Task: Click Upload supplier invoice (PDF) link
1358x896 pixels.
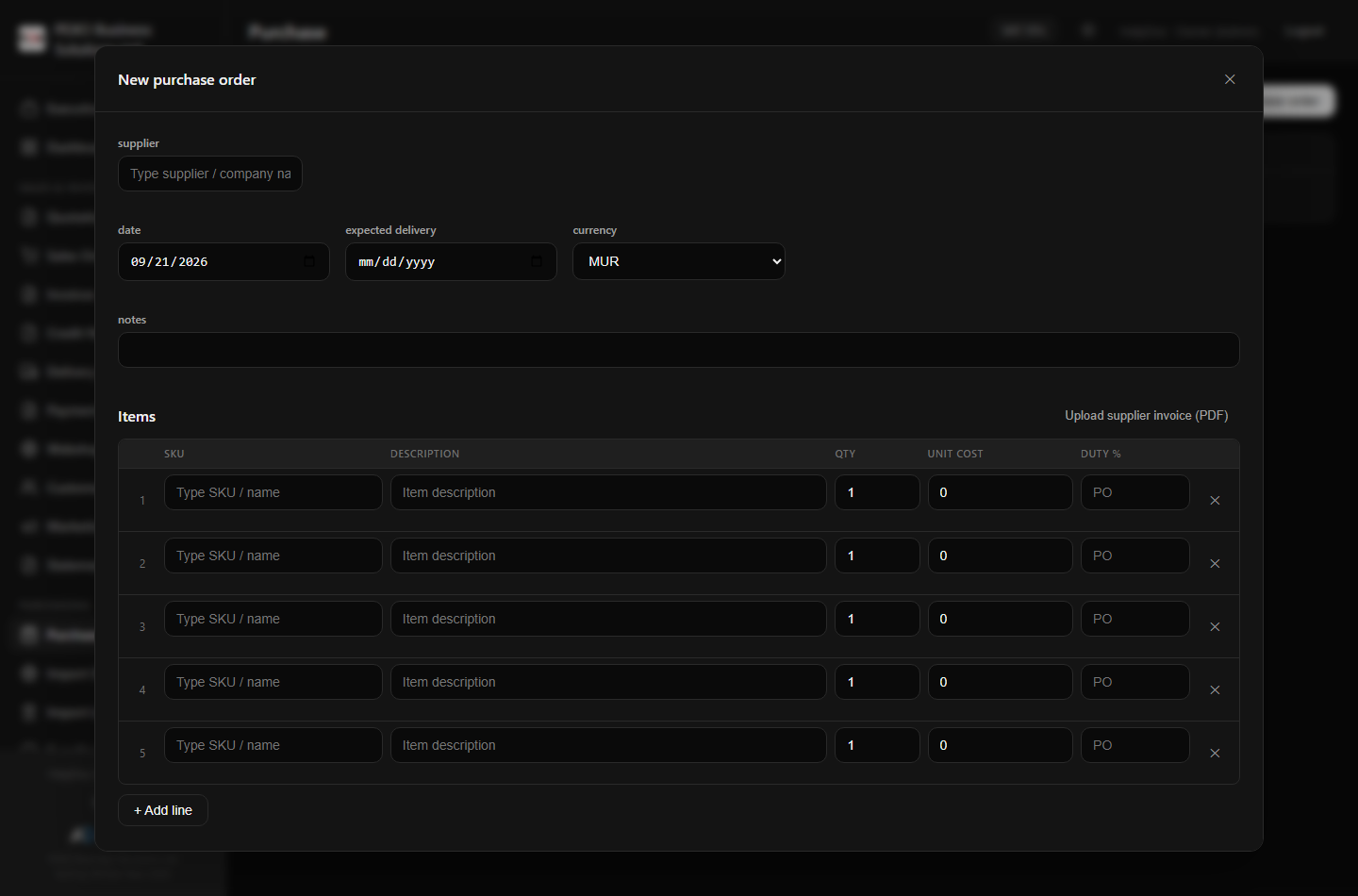Action: tap(1147, 416)
